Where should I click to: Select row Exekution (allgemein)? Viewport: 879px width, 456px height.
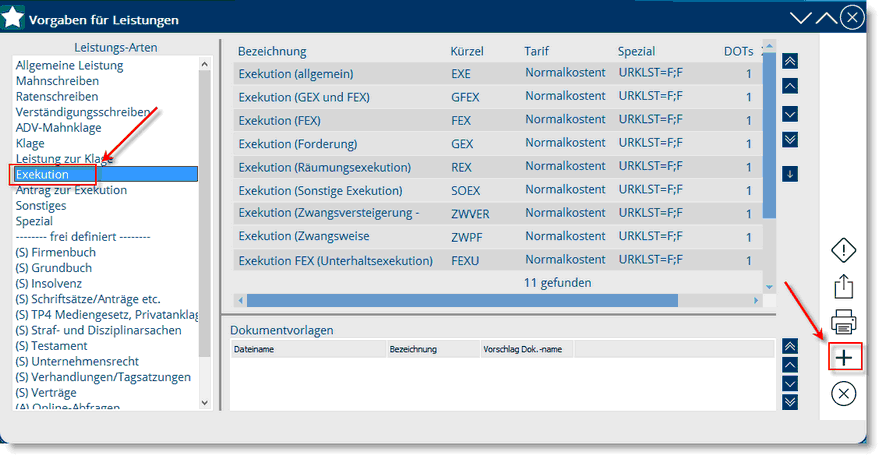tap(498, 73)
